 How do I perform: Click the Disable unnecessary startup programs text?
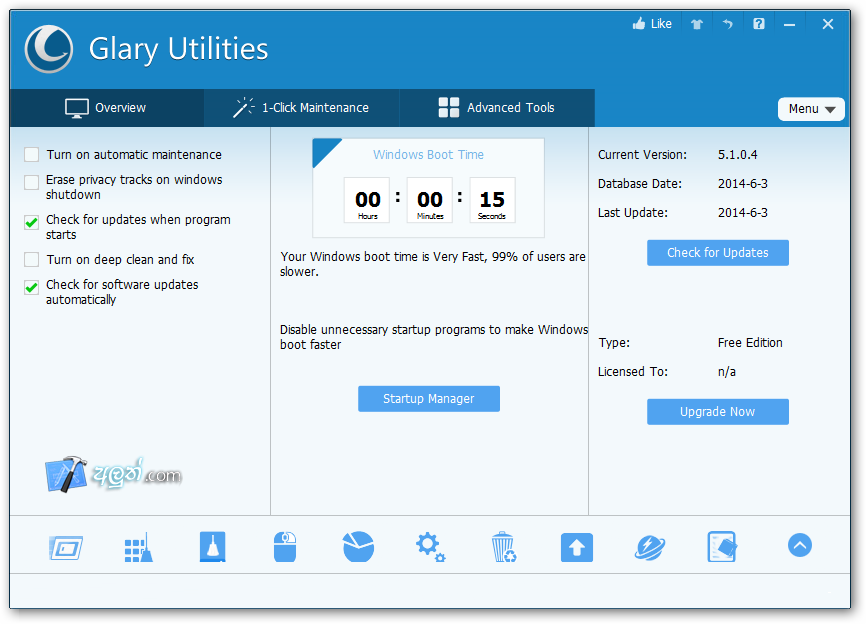(x=434, y=337)
